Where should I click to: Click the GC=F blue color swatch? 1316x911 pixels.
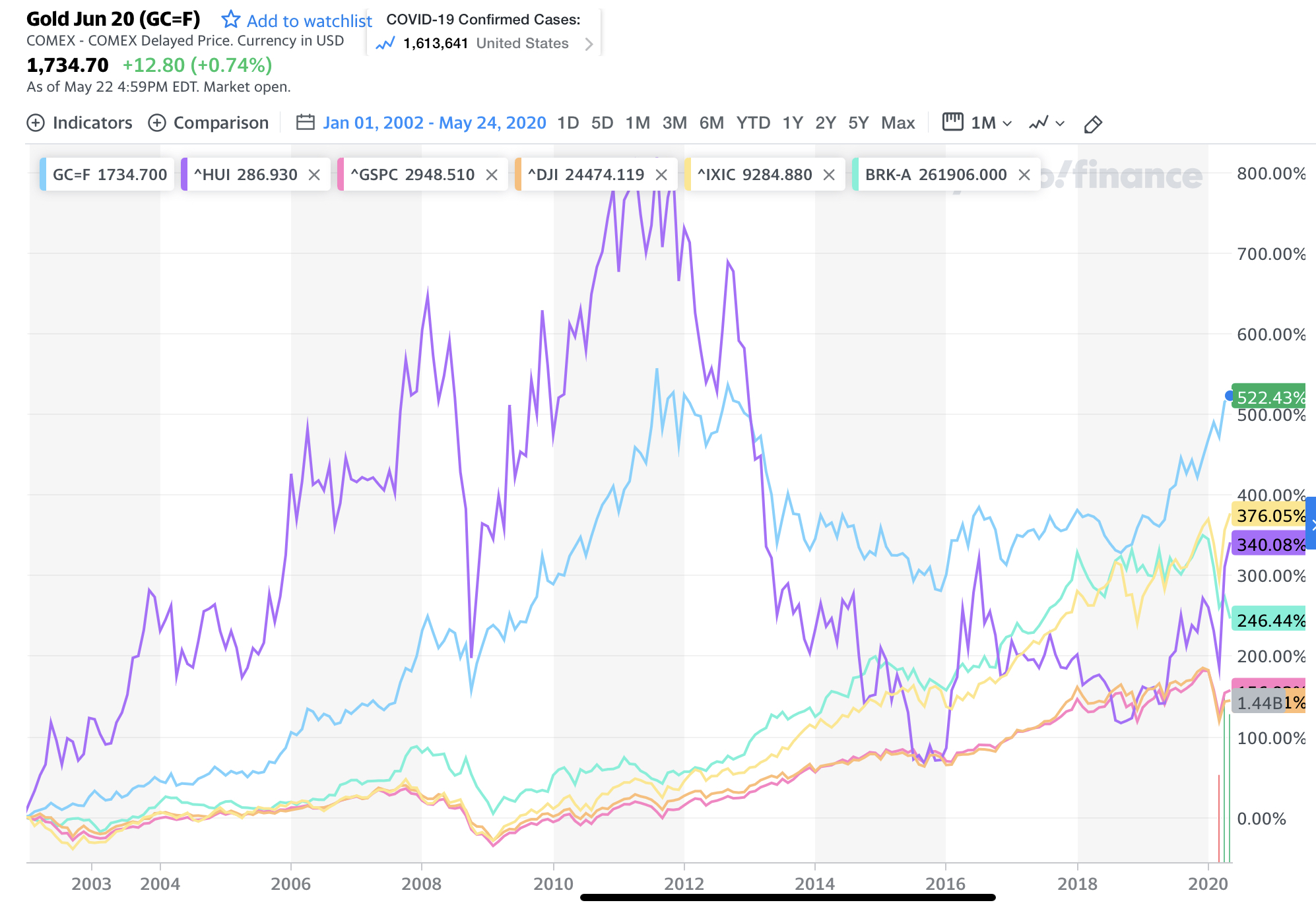pyautogui.click(x=43, y=175)
